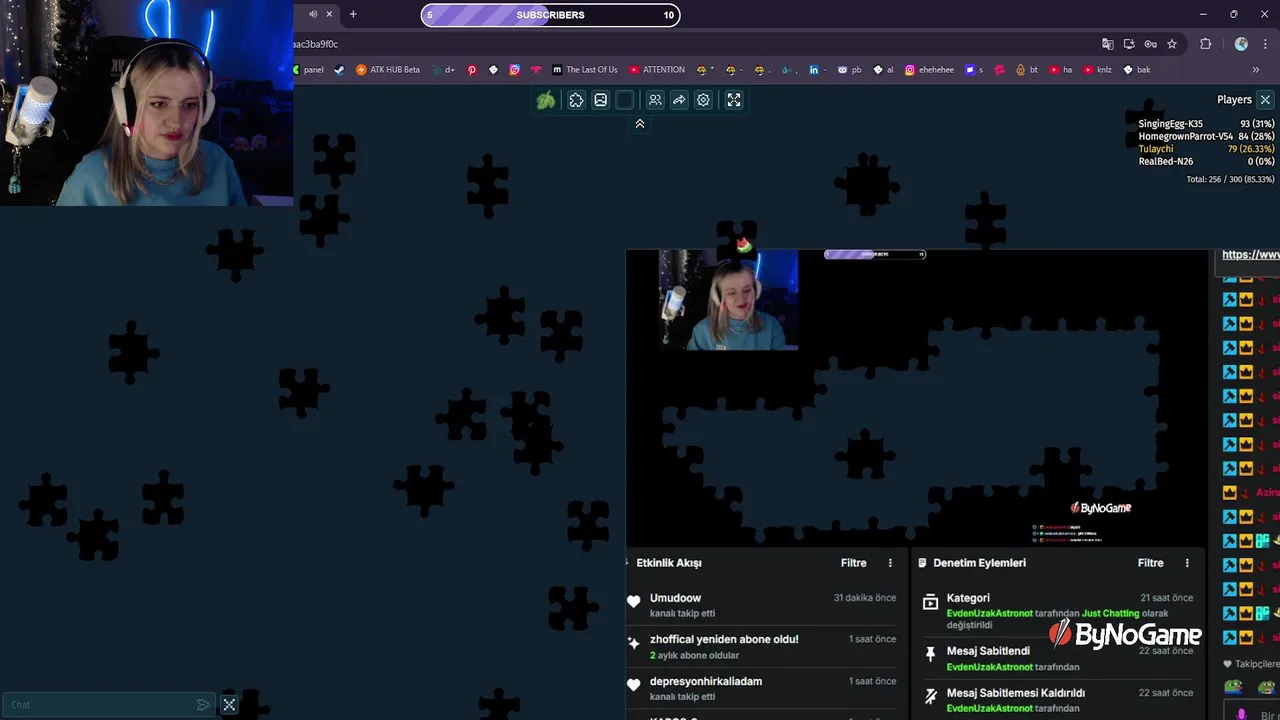1280x720 pixels.
Task: Open the translate page icon
Action: [1107, 44]
